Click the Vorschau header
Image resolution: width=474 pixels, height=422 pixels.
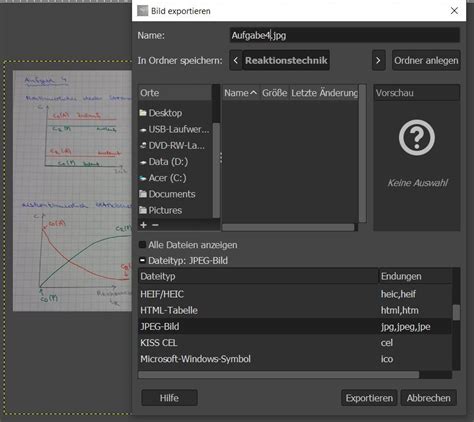click(x=417, y=93)
